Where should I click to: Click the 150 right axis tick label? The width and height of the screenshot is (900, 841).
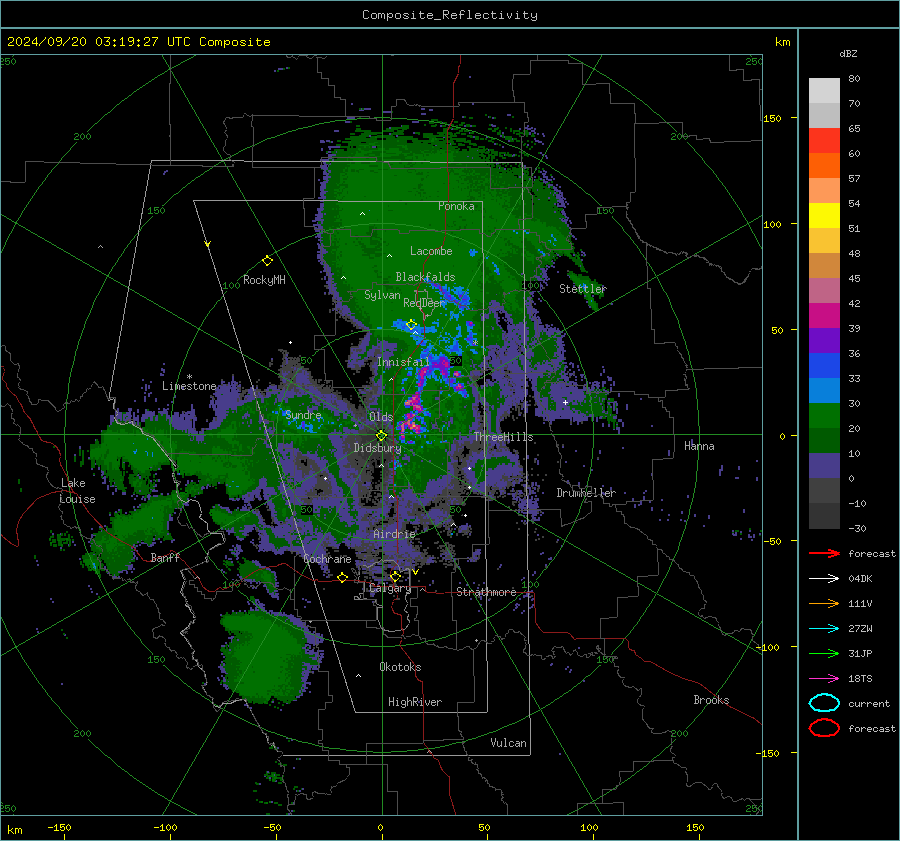click(772, 118)
